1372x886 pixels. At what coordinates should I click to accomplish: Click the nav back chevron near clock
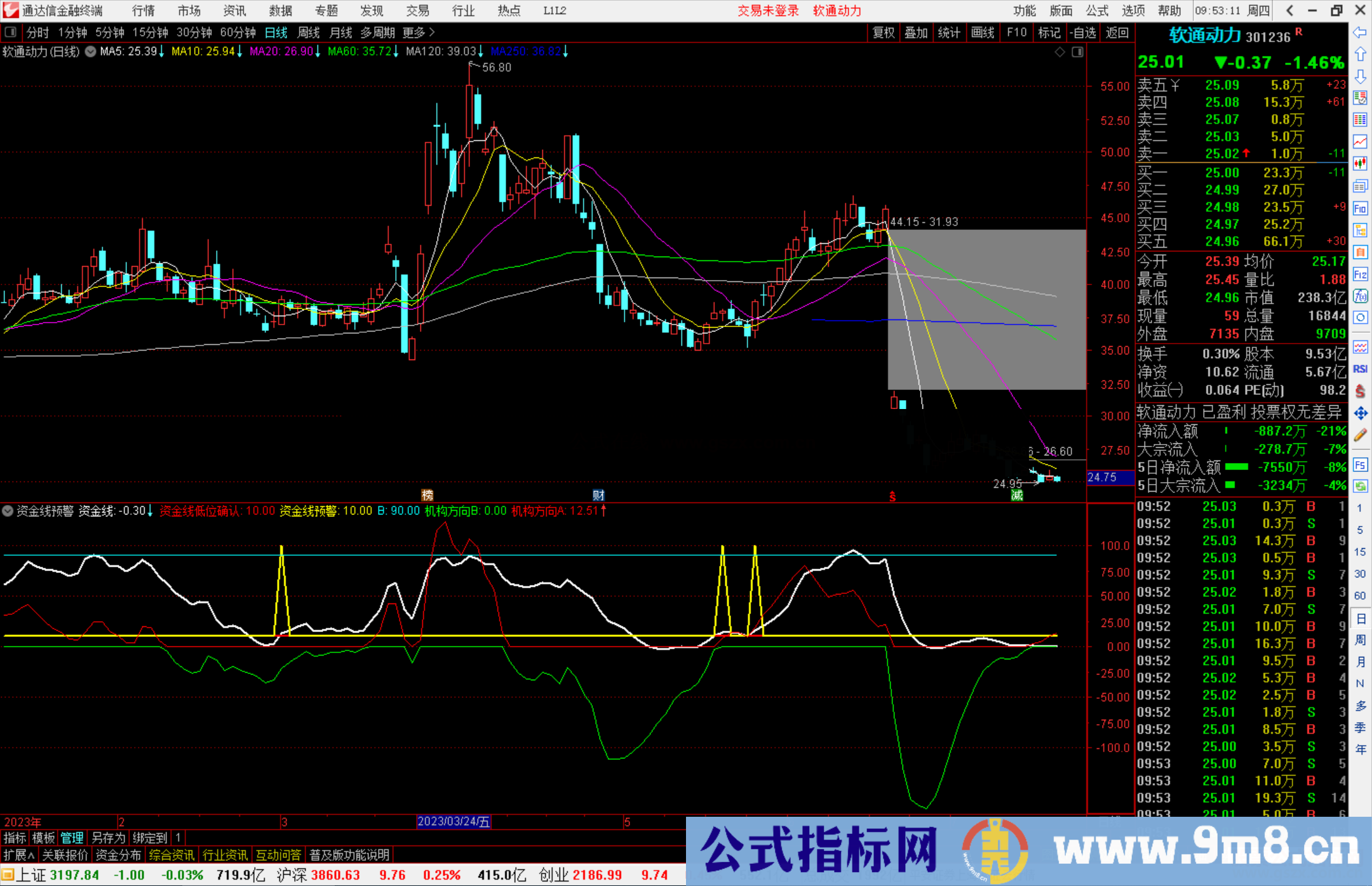(1289, 10)
